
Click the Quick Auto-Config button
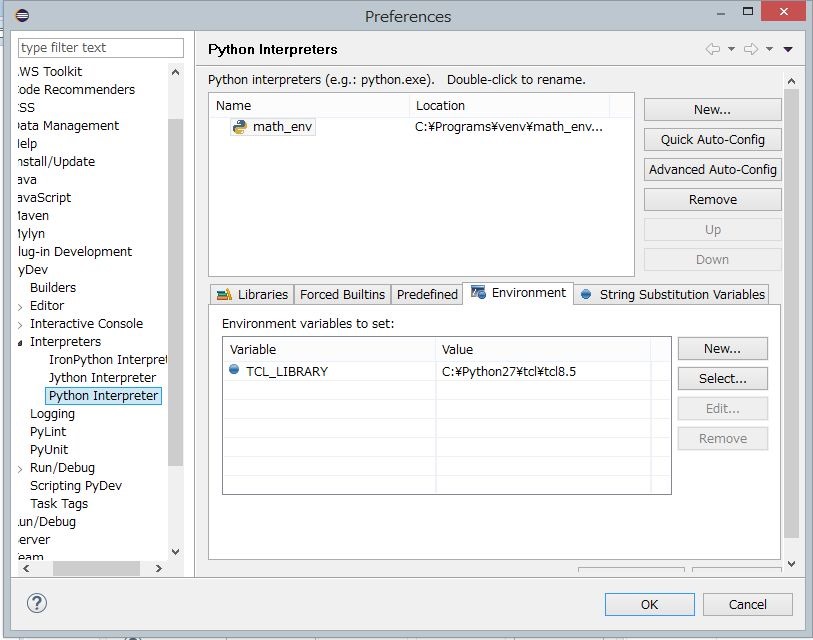point(712,140)
